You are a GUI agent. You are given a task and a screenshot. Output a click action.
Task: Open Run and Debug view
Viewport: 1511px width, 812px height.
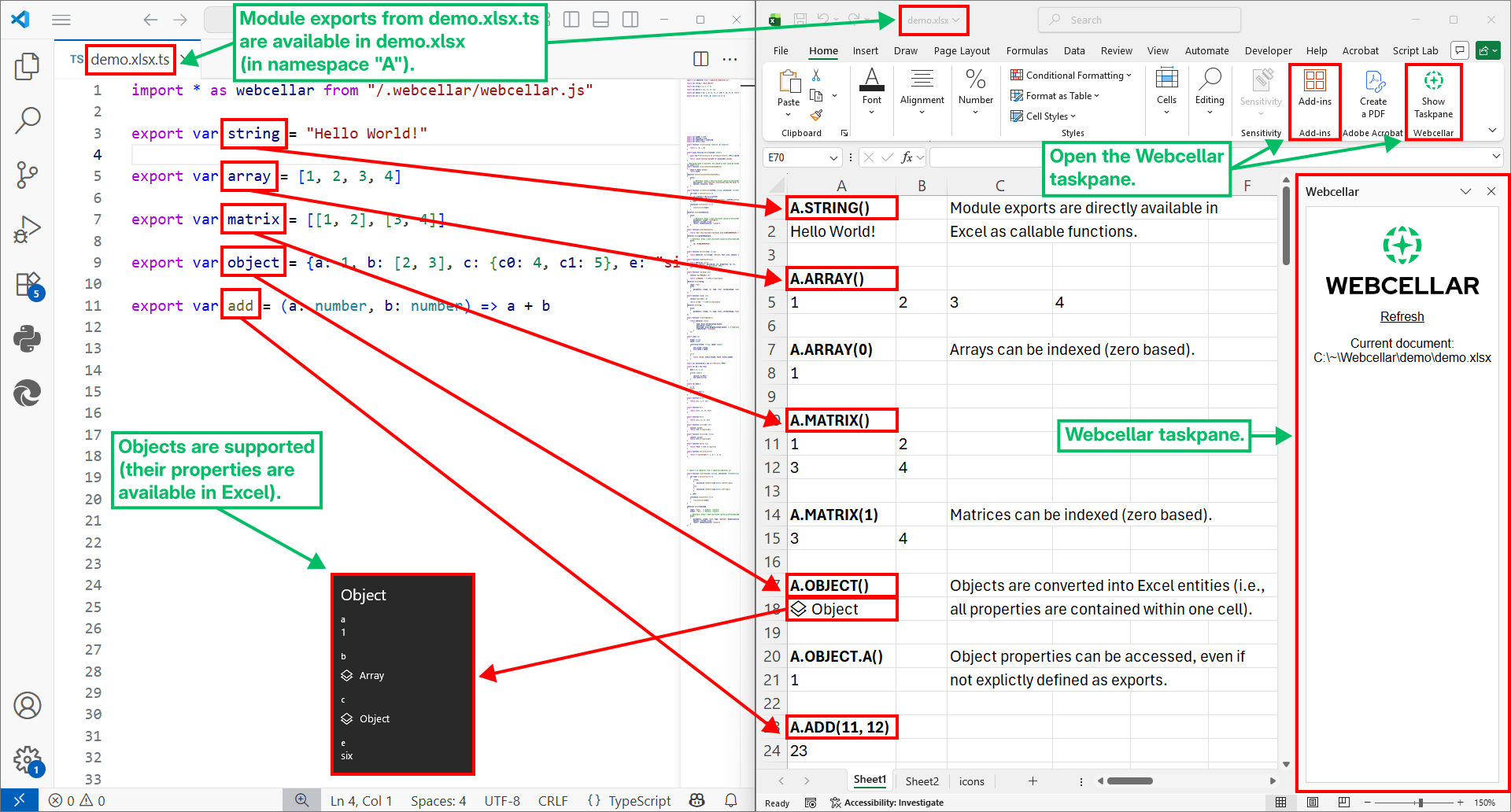(x=28, y=229)
